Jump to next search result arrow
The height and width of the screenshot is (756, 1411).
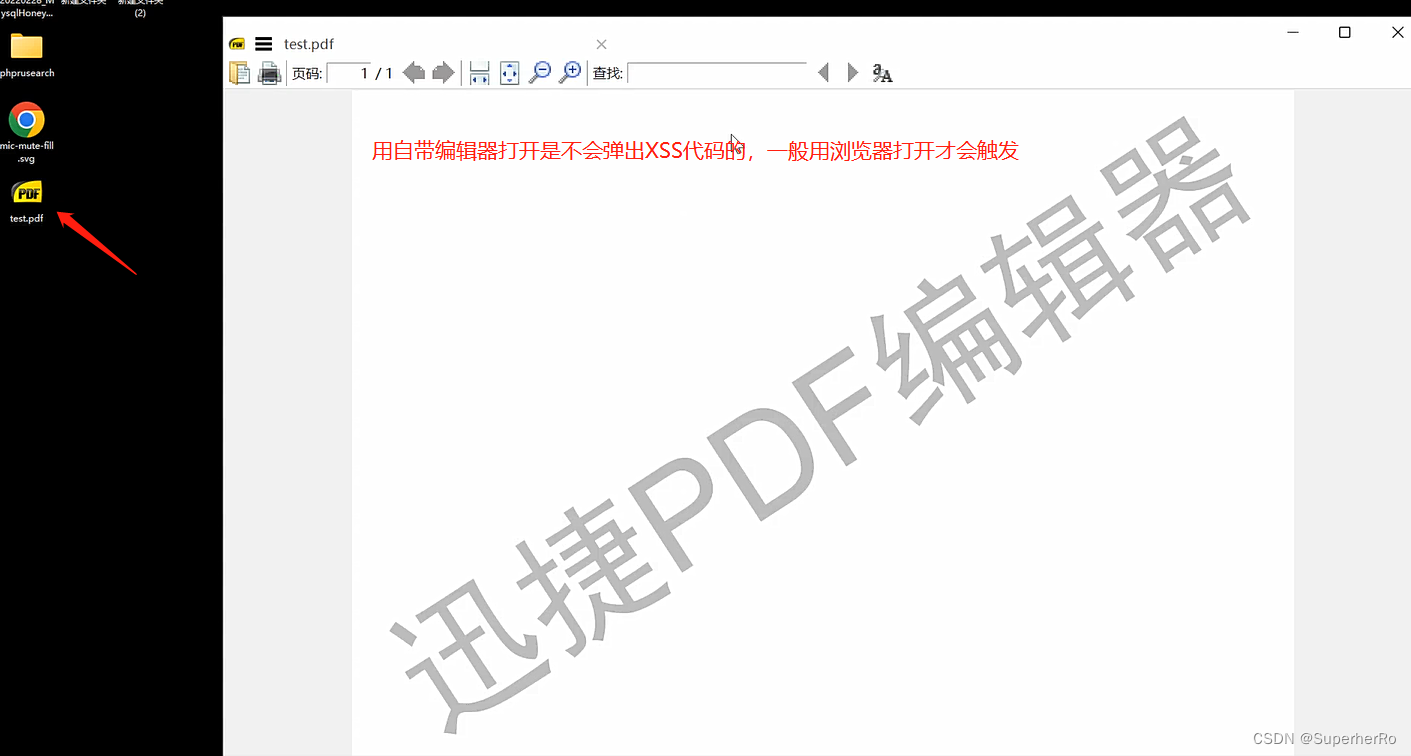pos(851,72)
